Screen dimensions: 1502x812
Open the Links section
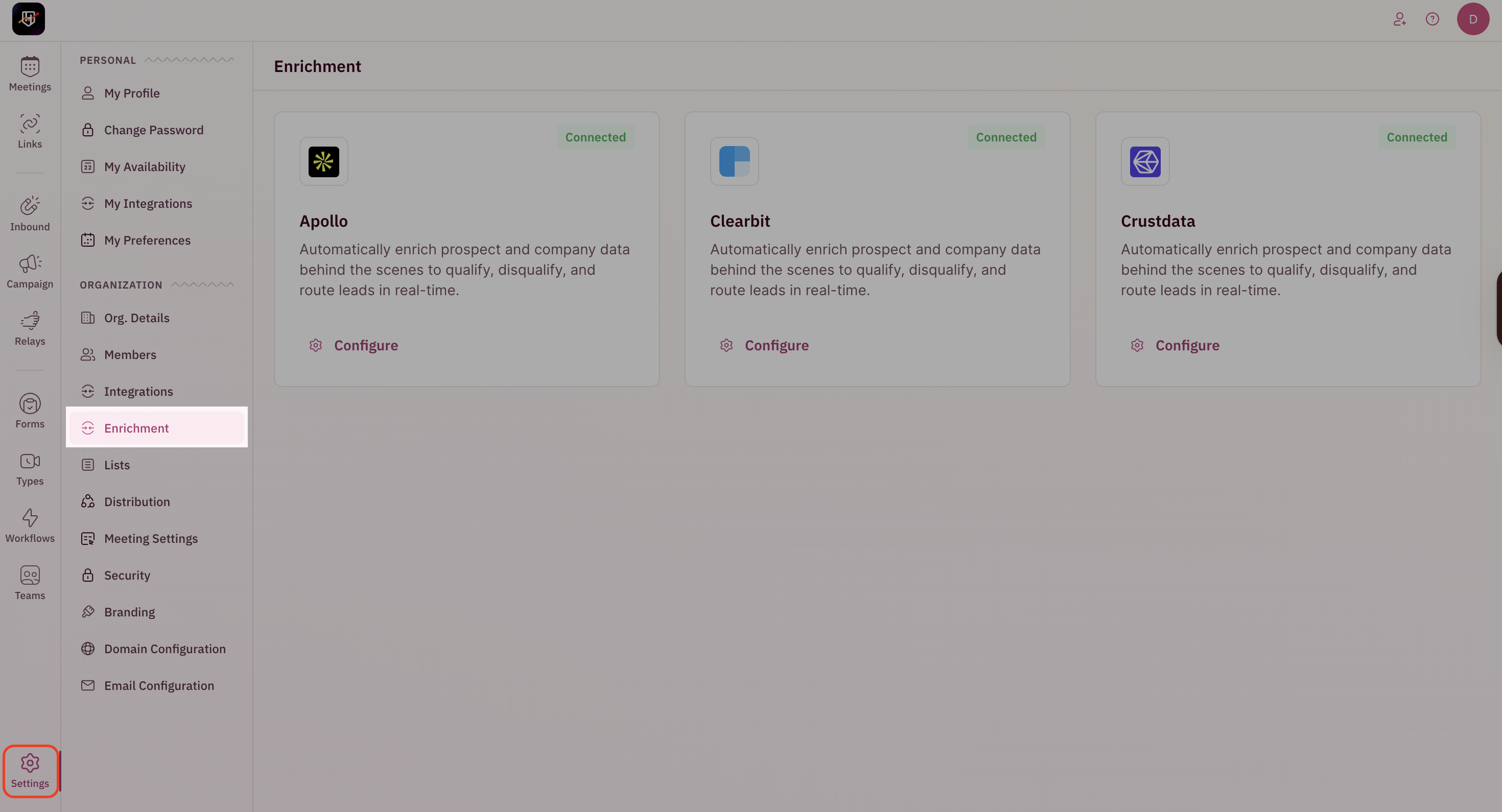30,131
